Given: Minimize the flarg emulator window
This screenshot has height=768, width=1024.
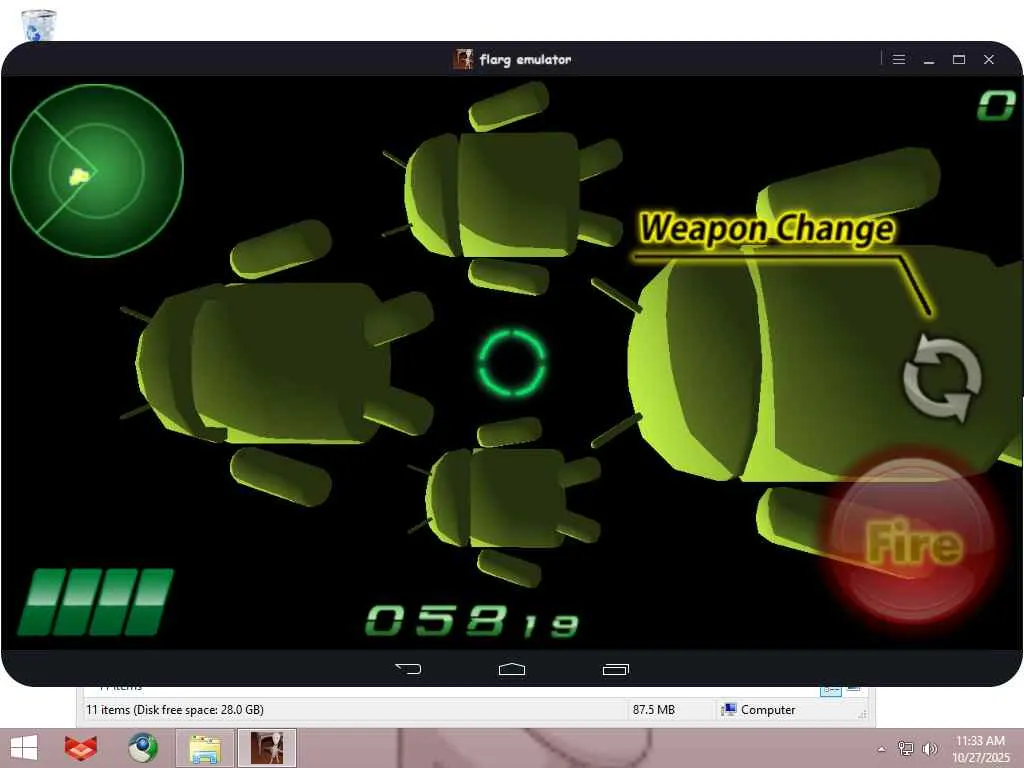Looking at the screenshot, I should (x=929, y=60).
